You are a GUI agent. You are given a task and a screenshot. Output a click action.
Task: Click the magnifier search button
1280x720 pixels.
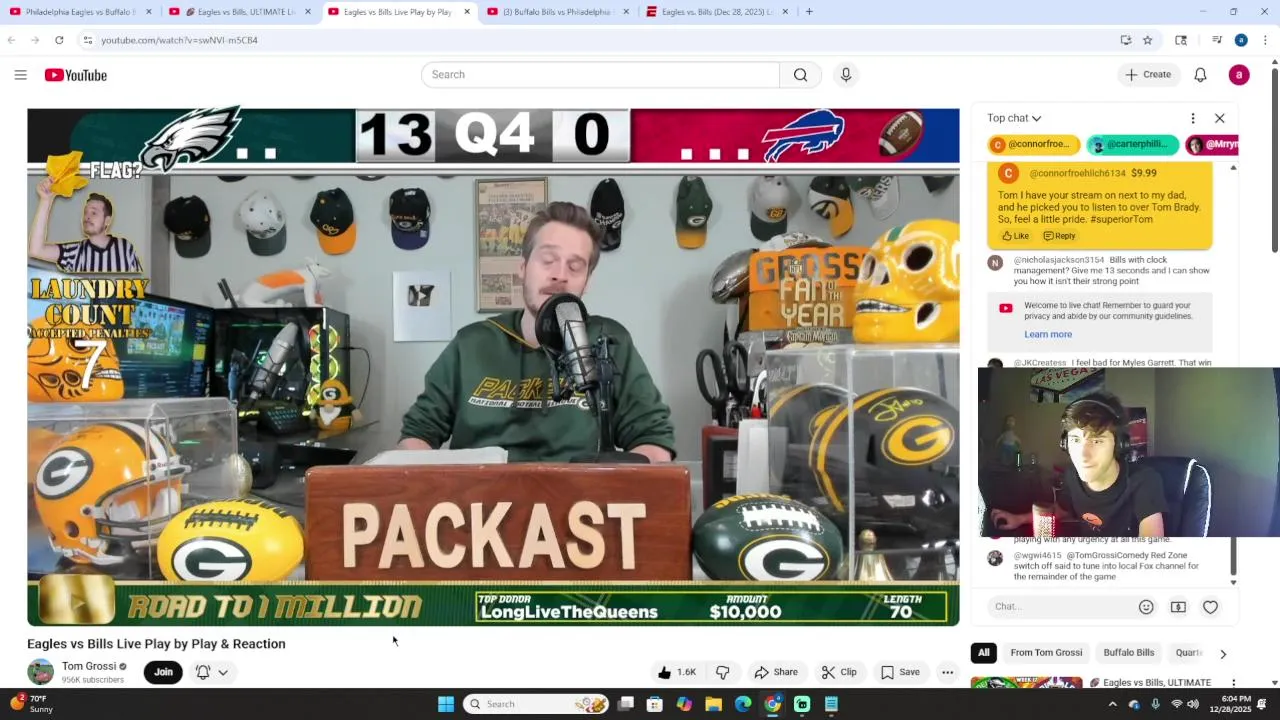pyautogui.click(x=800, y=75)
